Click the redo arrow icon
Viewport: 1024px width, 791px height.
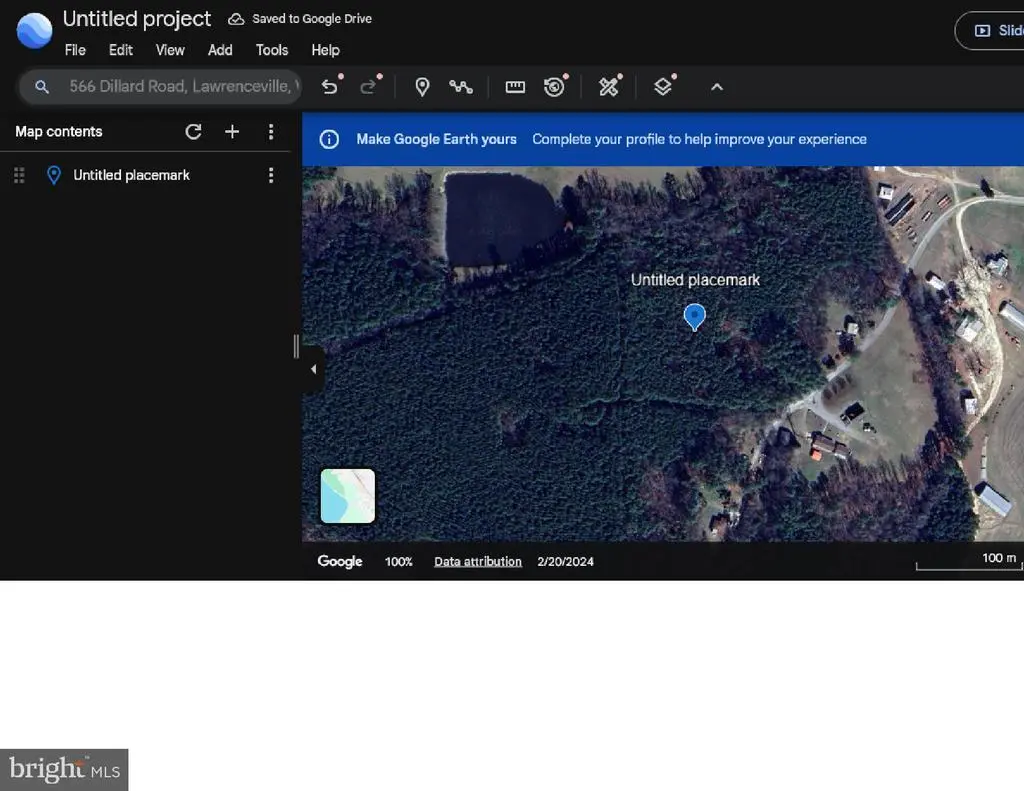point(368,87)
